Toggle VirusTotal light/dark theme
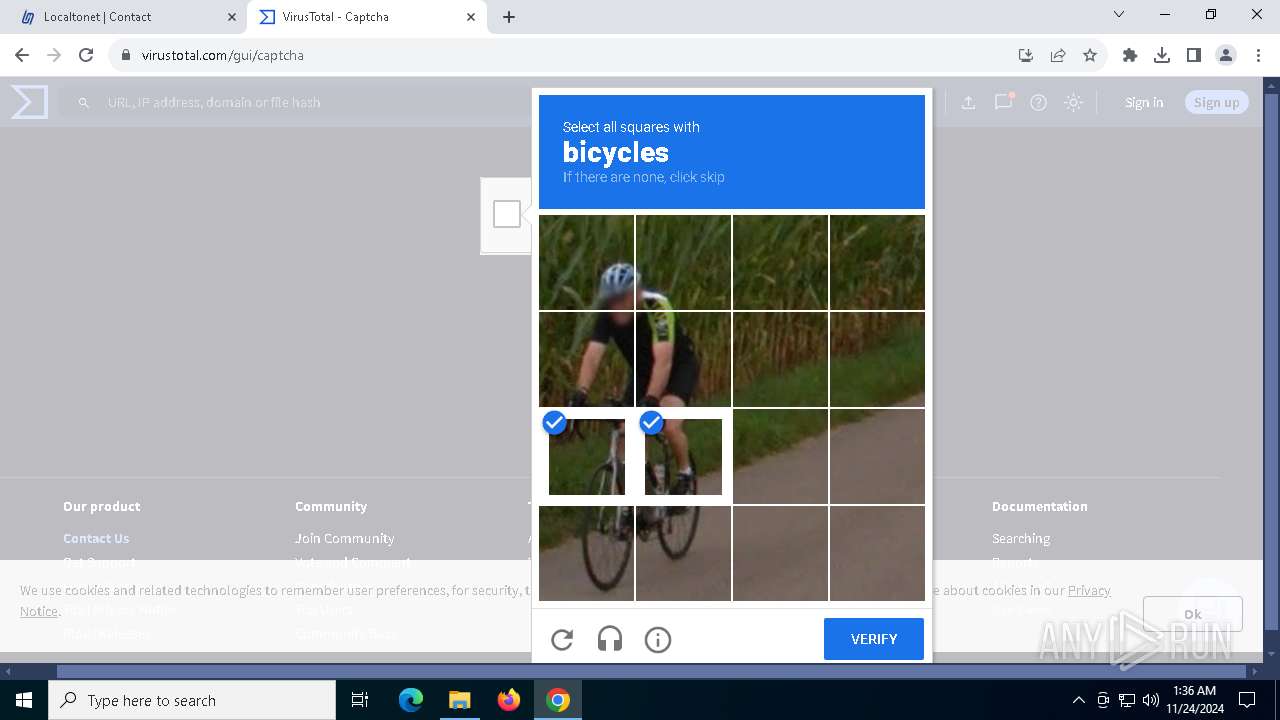This screenshot has width=1280, height=720. 1073,102
